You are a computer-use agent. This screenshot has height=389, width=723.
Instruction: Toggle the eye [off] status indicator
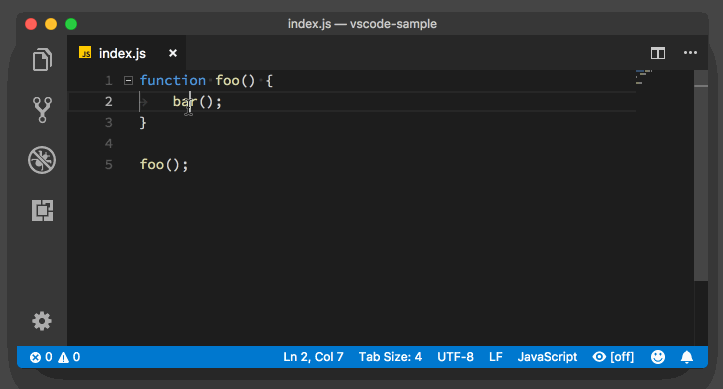(613, 357)
